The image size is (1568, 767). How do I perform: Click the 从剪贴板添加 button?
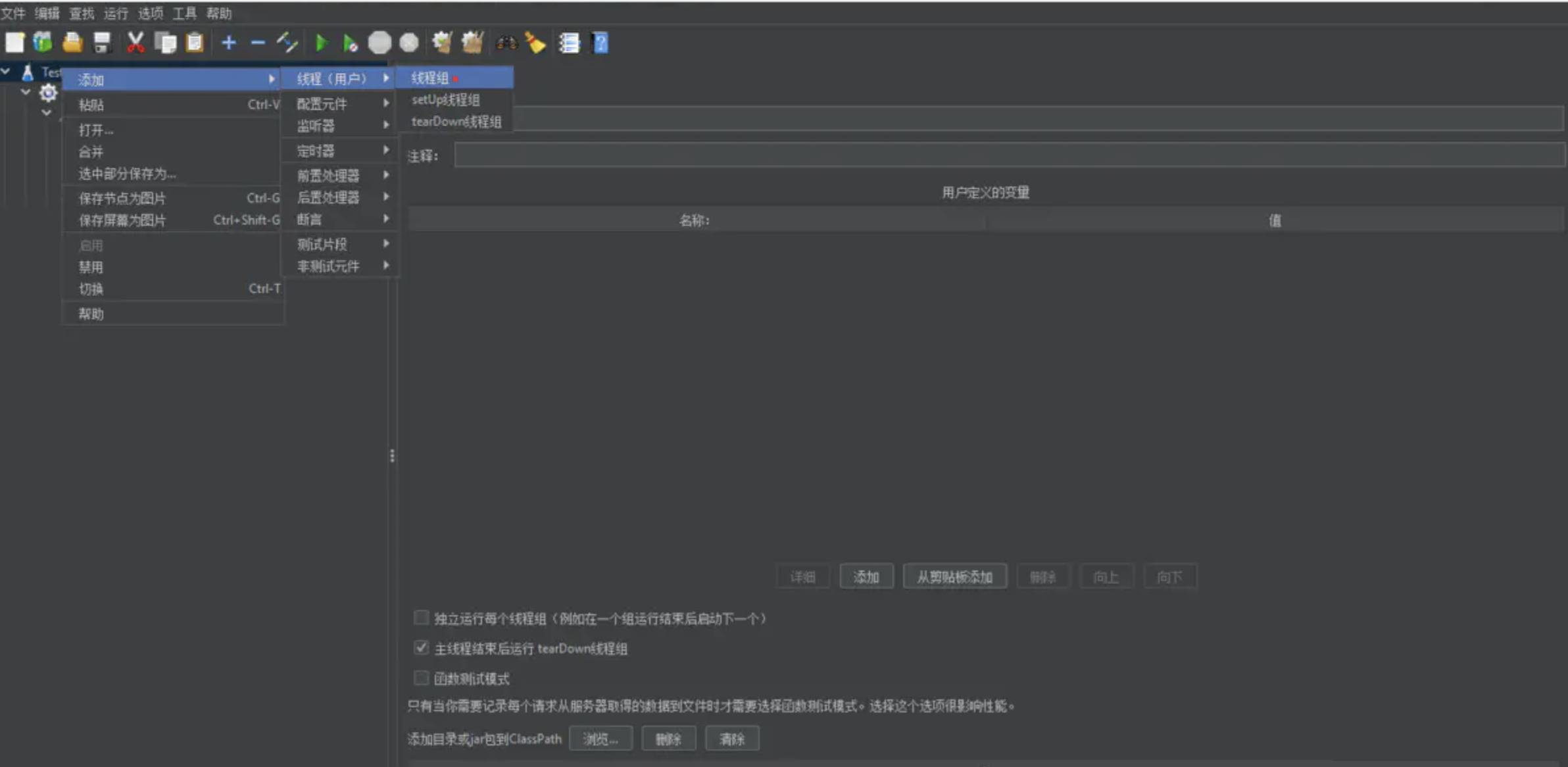point(954,577)
